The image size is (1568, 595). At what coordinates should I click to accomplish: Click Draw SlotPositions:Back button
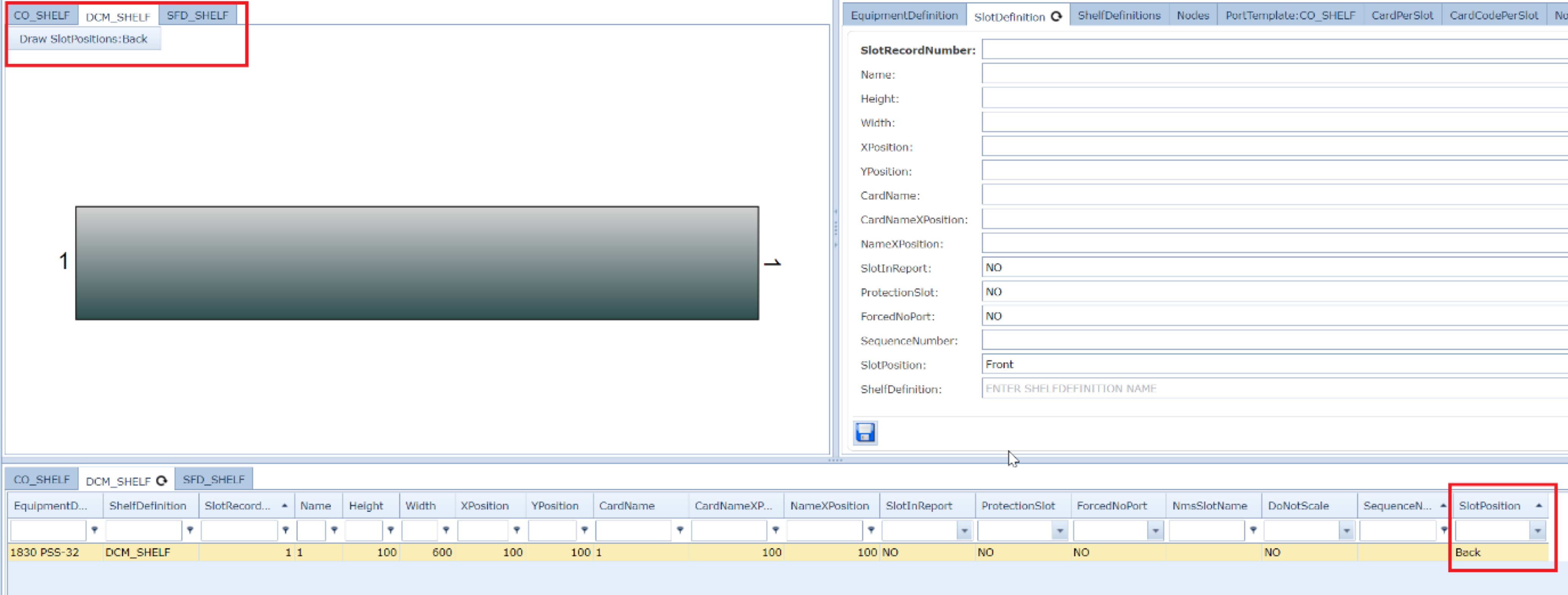coord(83,39)
